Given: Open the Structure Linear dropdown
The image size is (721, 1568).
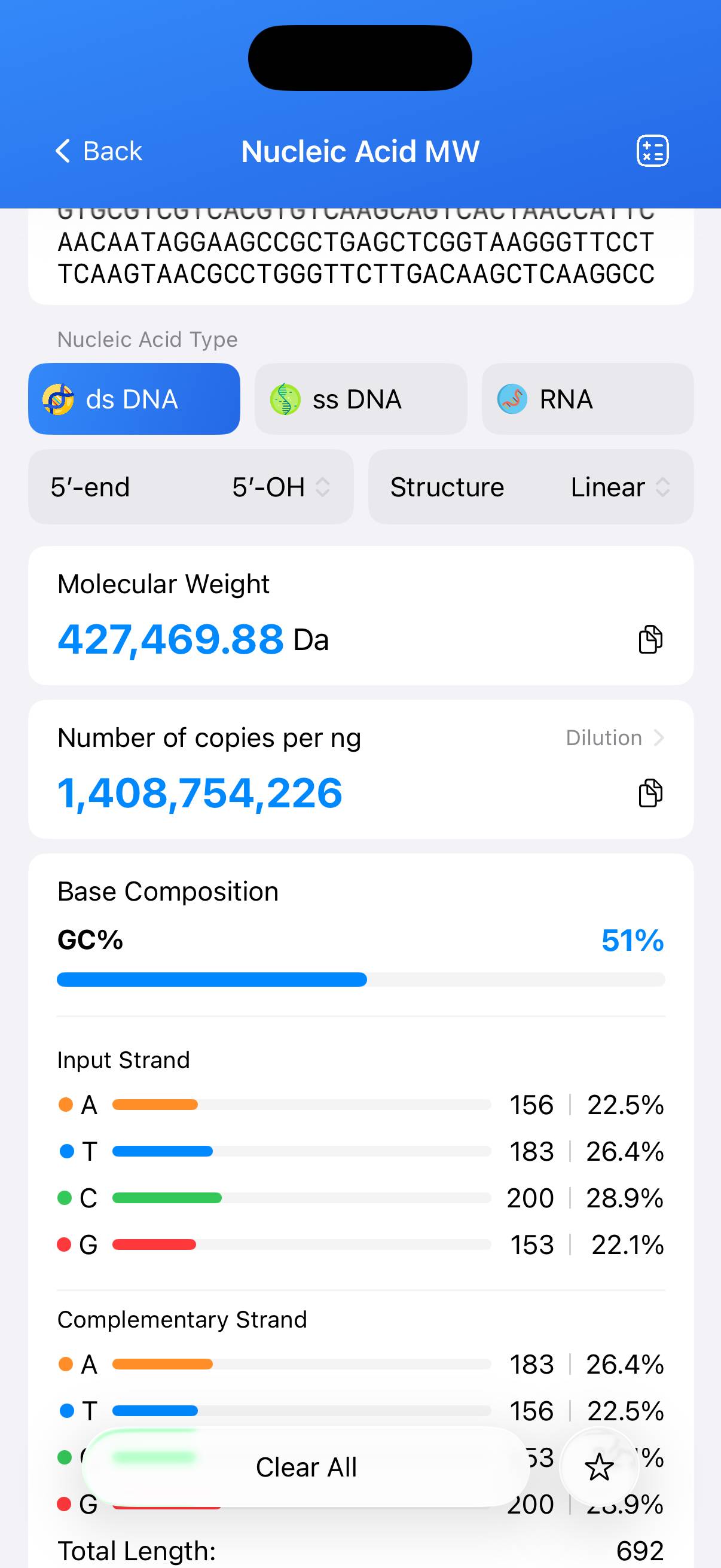Looking at the screenshot, I should pyautogui.click(x=530, y=487).
